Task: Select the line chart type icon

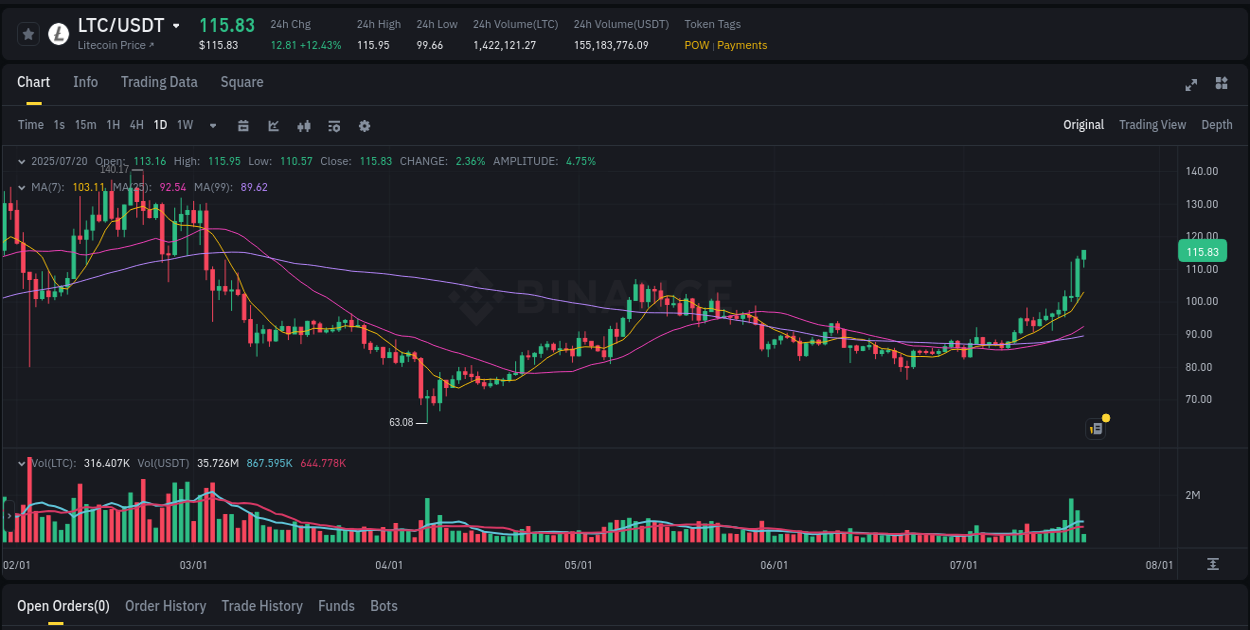Action: tap(273, 125)
